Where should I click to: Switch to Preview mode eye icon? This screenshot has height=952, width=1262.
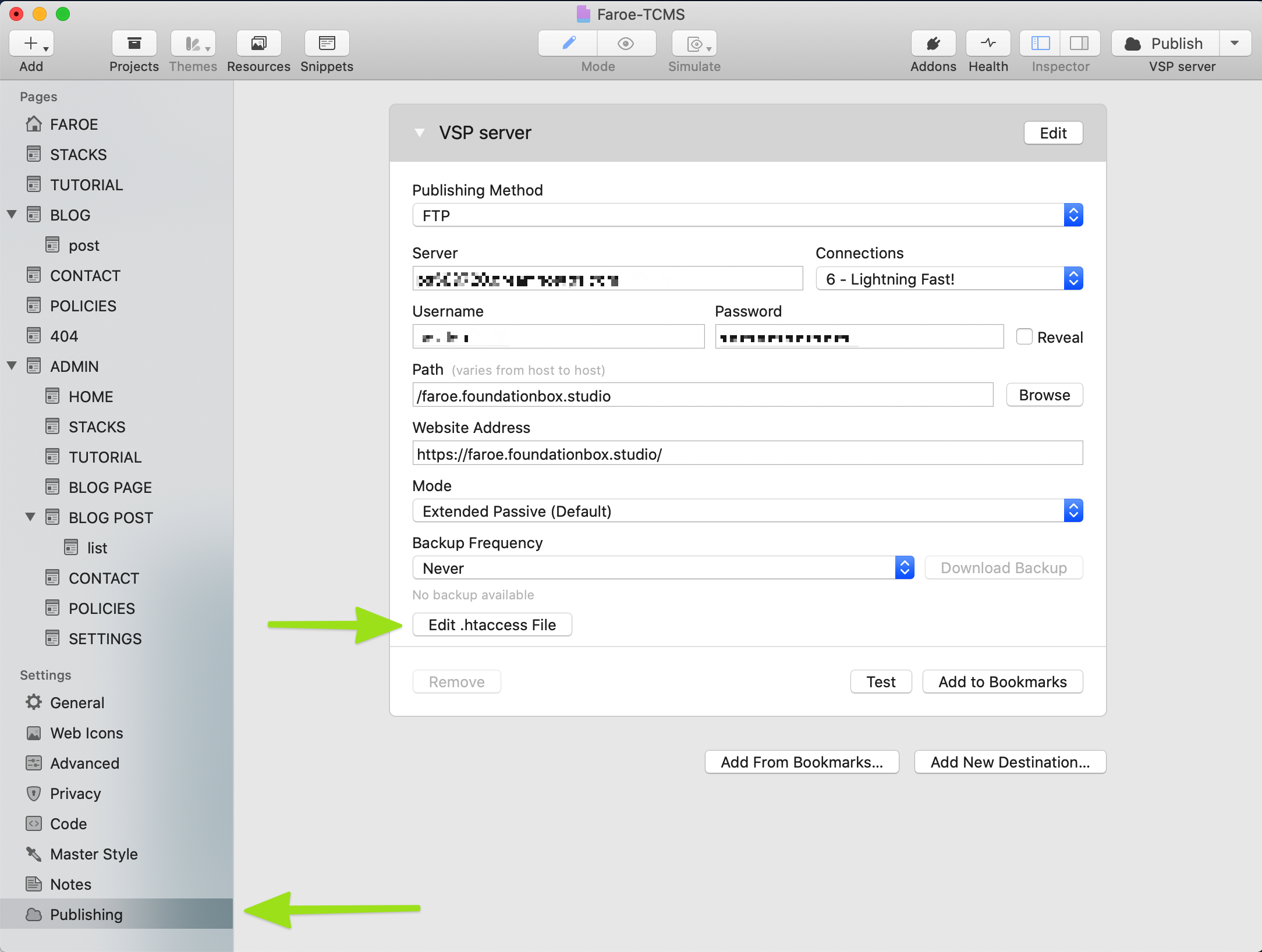626,44
